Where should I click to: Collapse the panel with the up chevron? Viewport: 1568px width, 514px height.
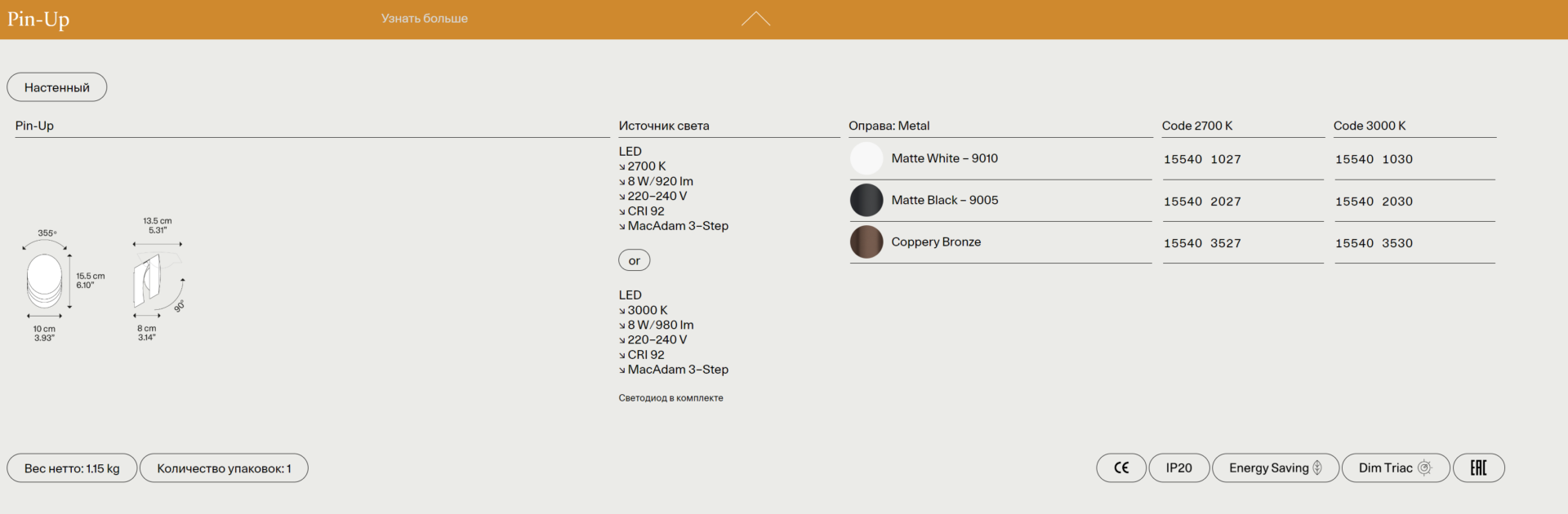pyautogui.click(x=755, y=19)
